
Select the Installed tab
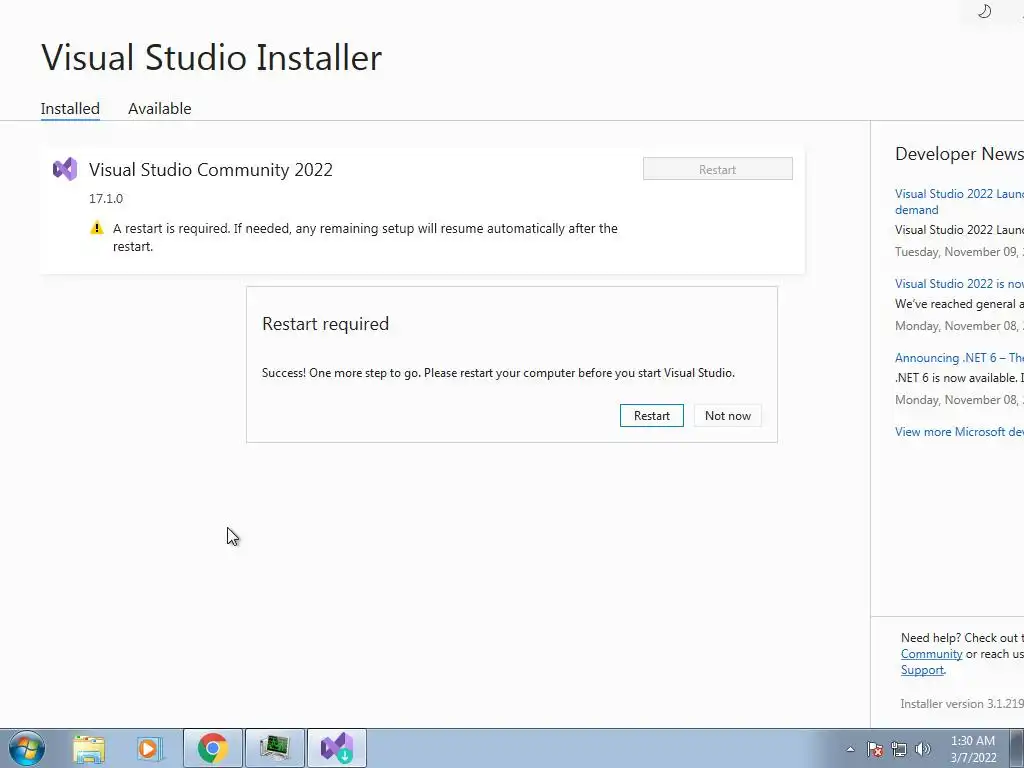coord(70,108)
